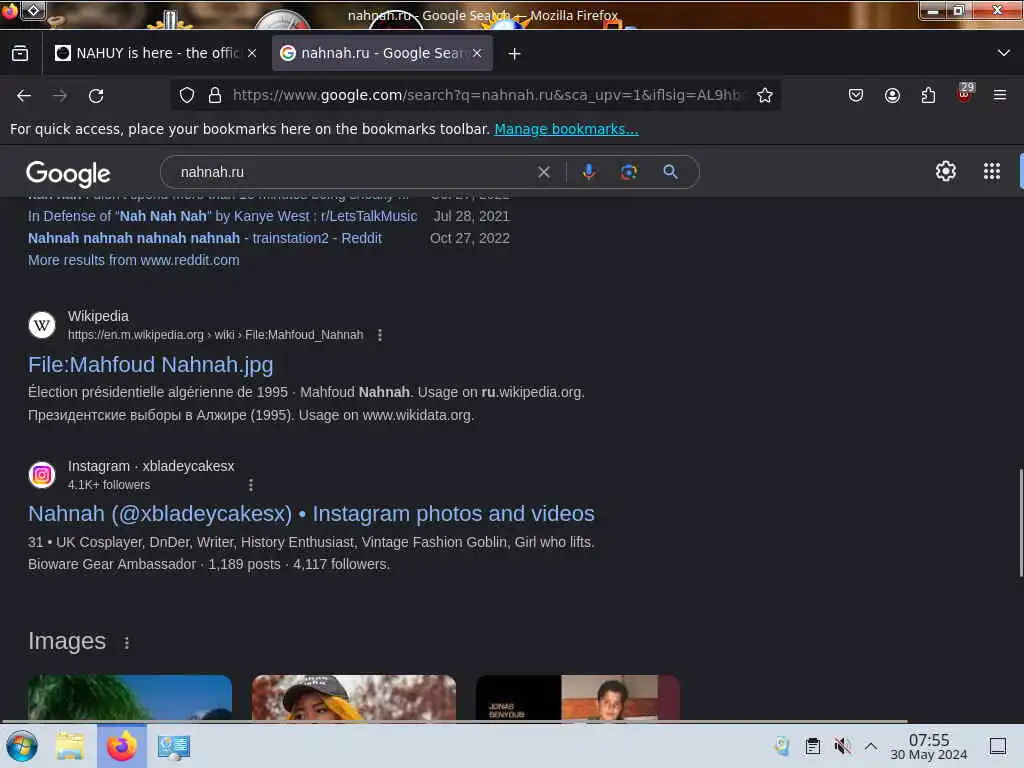Click the Wikipedia favicon of result

pos(42,325)
